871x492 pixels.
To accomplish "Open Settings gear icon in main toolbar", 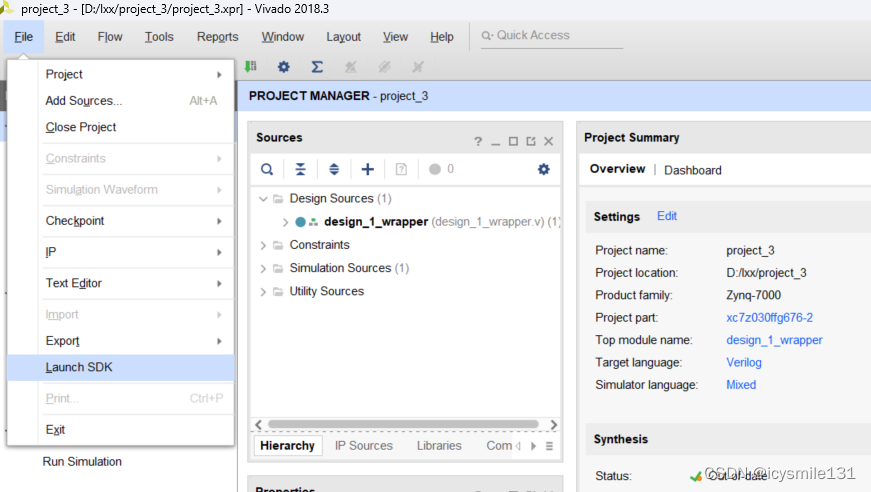I will pyautogui.click(x=284, y=67).
